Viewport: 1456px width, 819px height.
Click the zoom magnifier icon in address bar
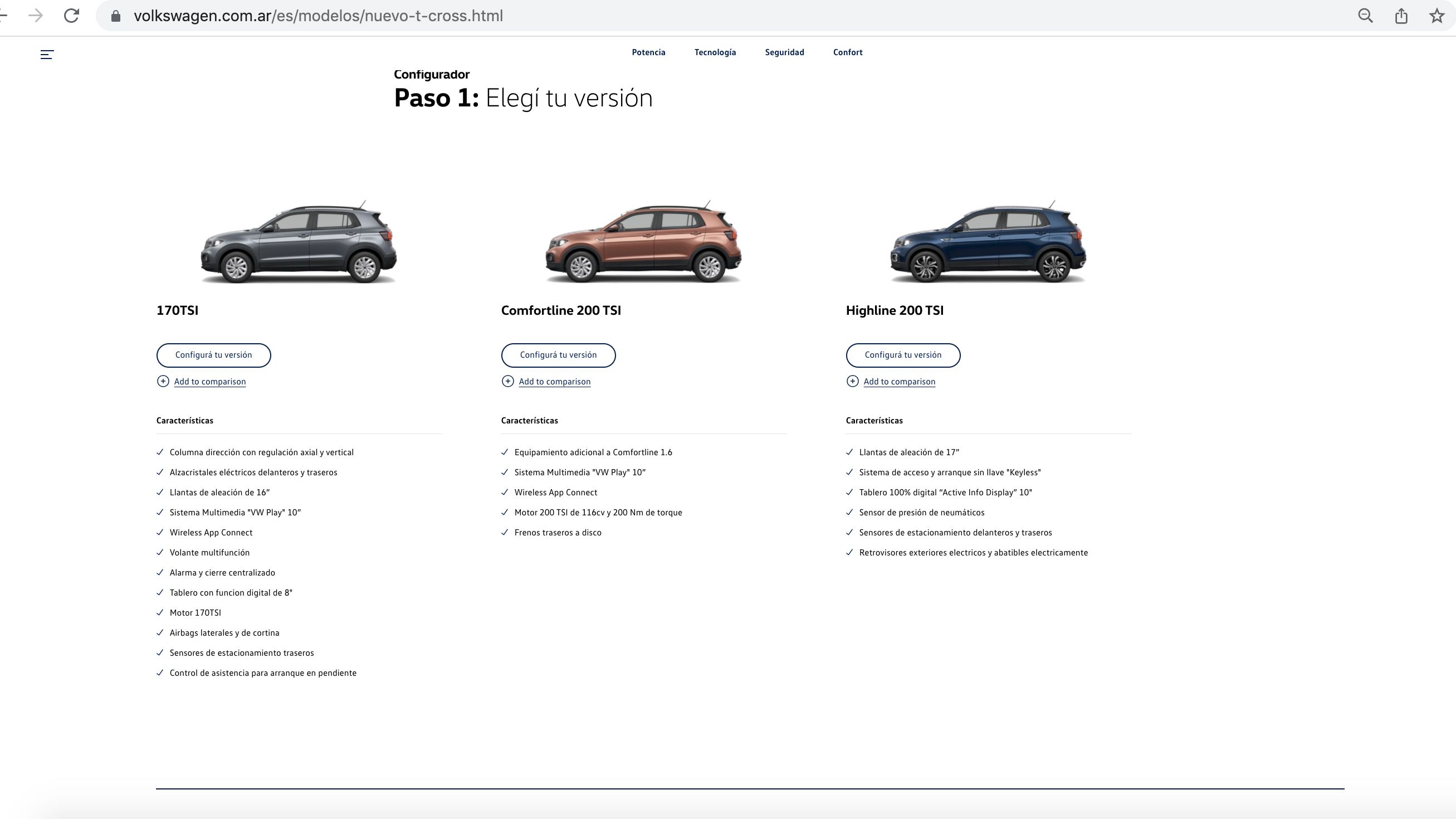[x=1365, y=16]
